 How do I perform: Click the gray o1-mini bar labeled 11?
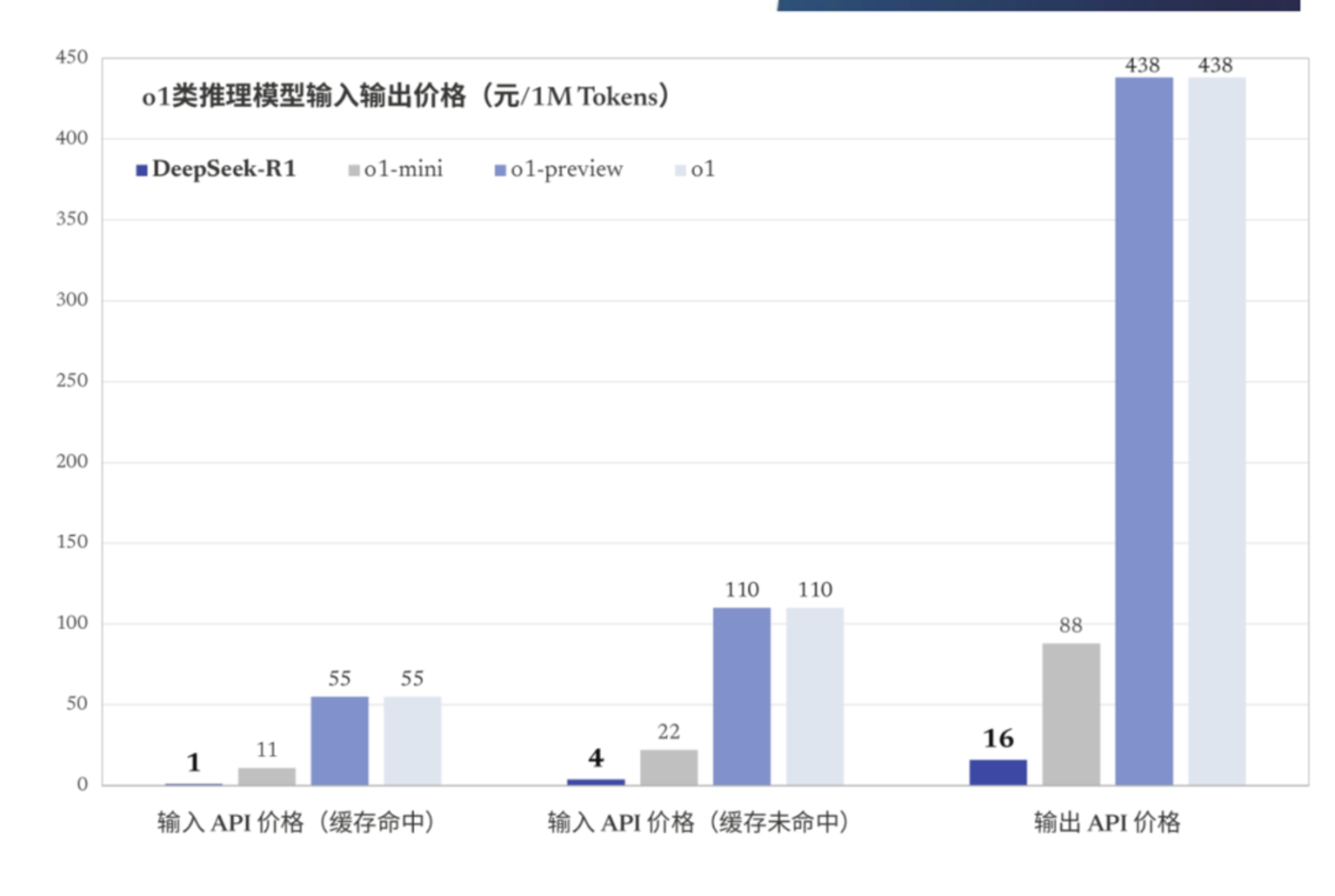tap(267, 775)
